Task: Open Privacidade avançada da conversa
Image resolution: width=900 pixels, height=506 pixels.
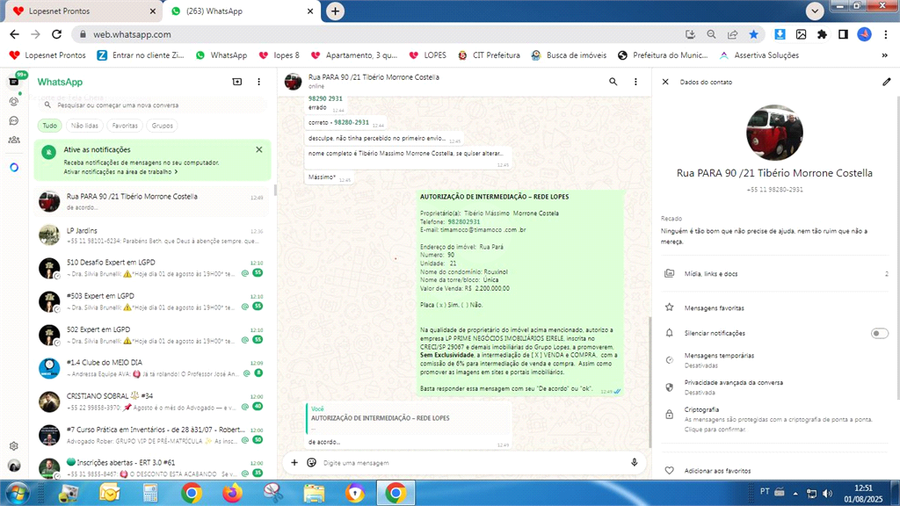Action: point(775,387)
